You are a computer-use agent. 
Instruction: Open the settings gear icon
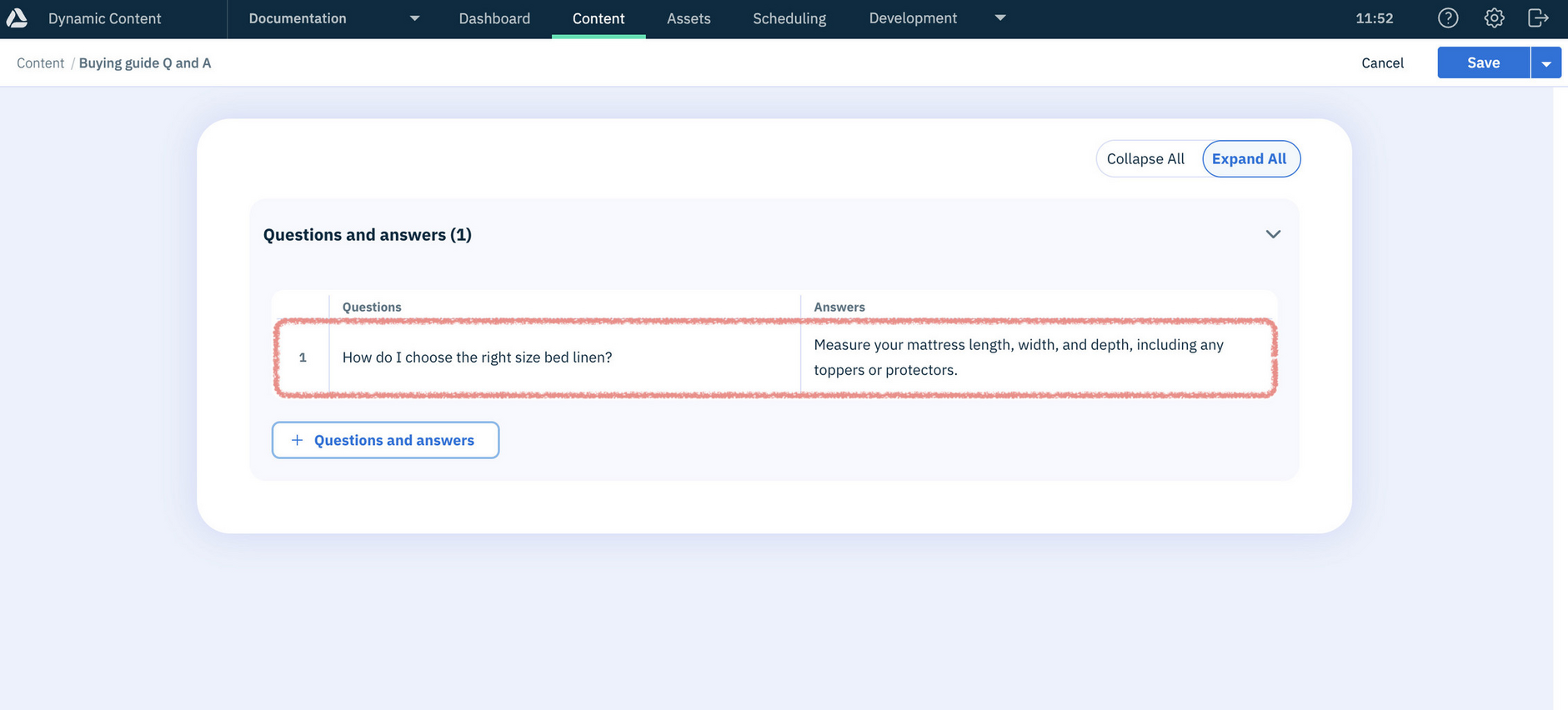(x=1494, y=18)
